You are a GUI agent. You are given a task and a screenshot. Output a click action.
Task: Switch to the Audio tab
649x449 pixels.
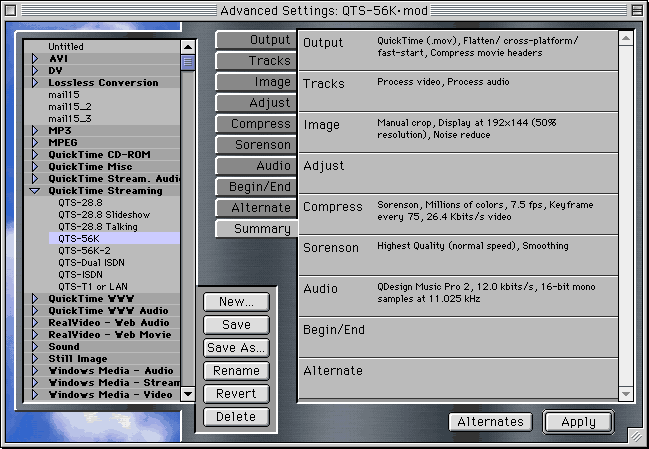(x=256, y=166)
